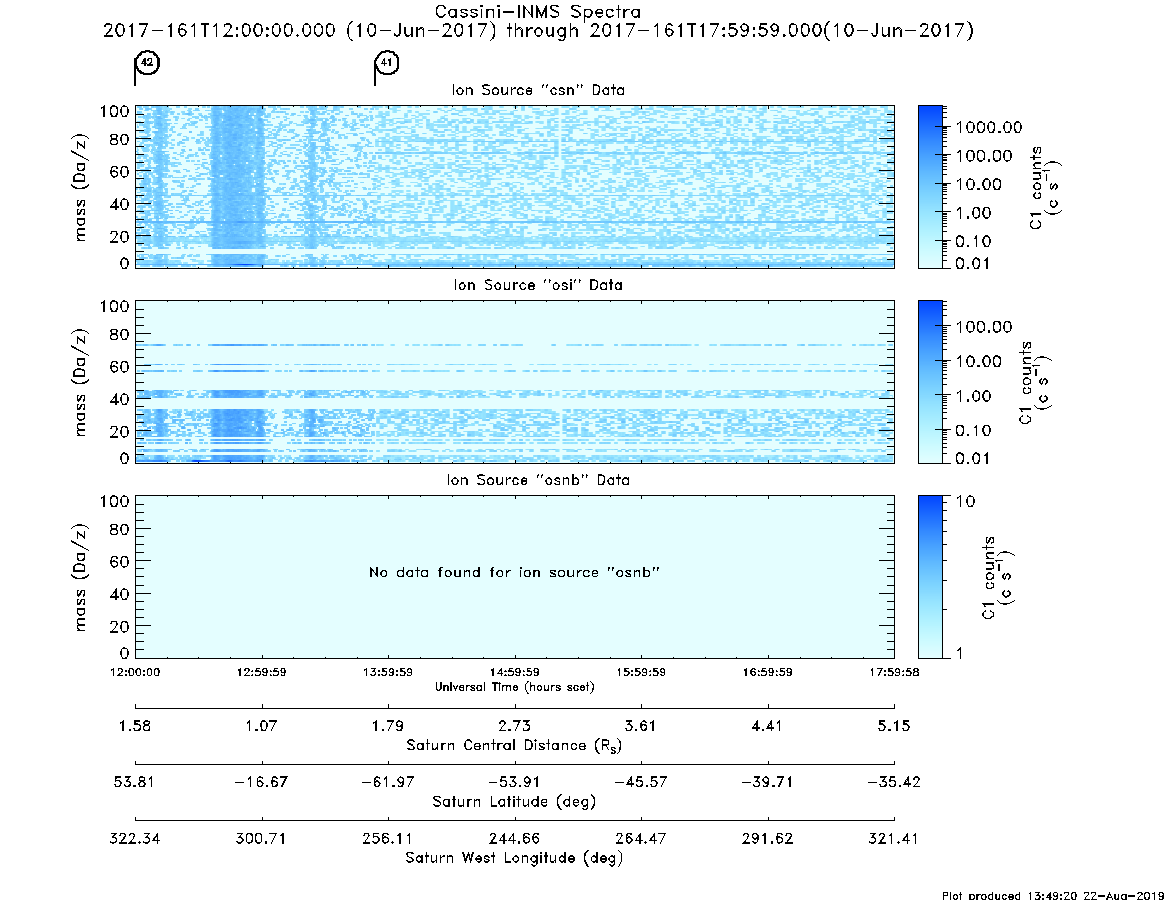This screenshot has height=900, width=1165.
Task: Click the osi color scale bar
Action: [x=930, y=381]
